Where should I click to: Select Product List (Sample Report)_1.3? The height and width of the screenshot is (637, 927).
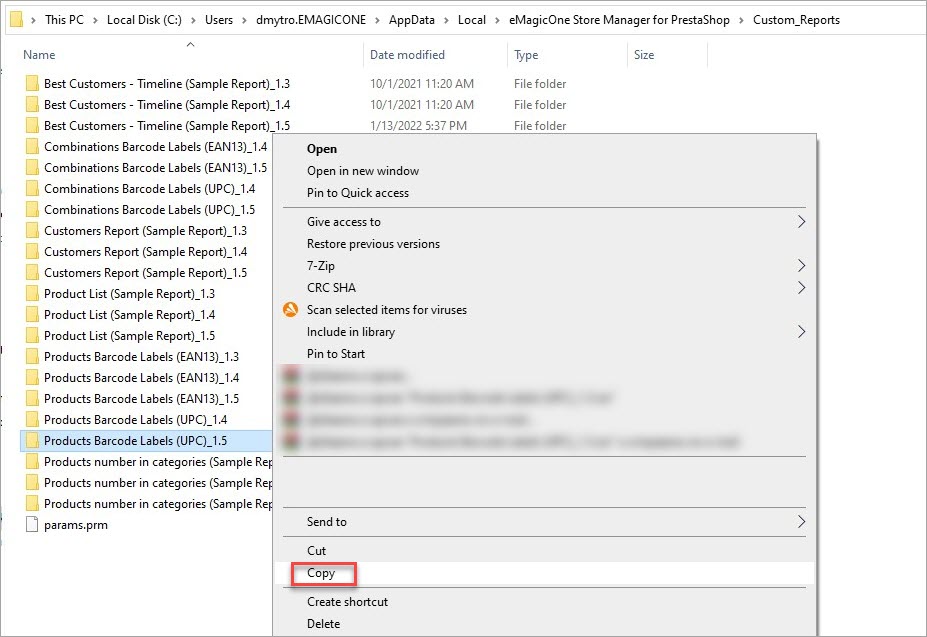point(129,293)
